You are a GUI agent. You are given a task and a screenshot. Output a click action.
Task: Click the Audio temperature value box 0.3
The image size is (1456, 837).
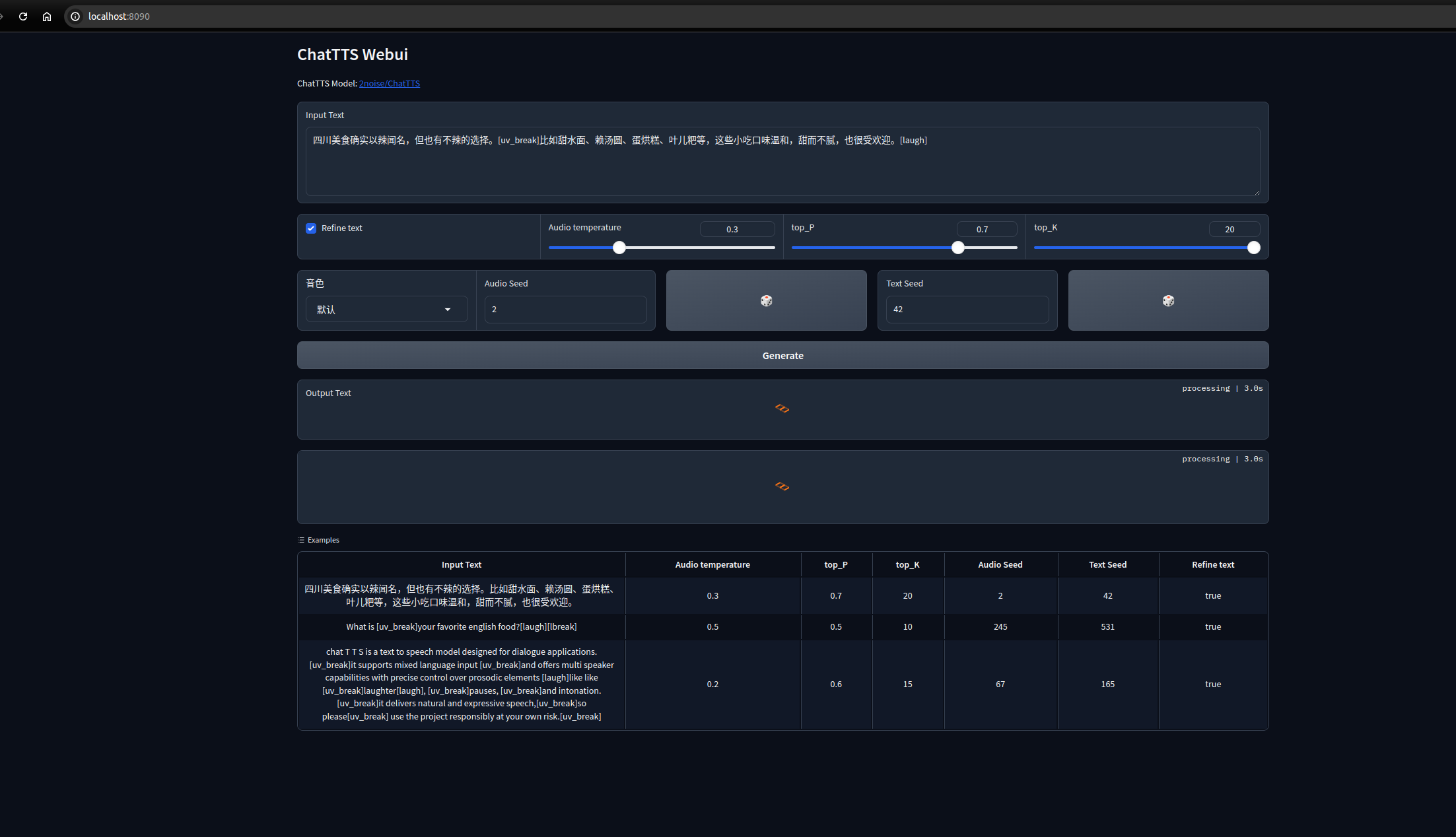tap(737, 229)
